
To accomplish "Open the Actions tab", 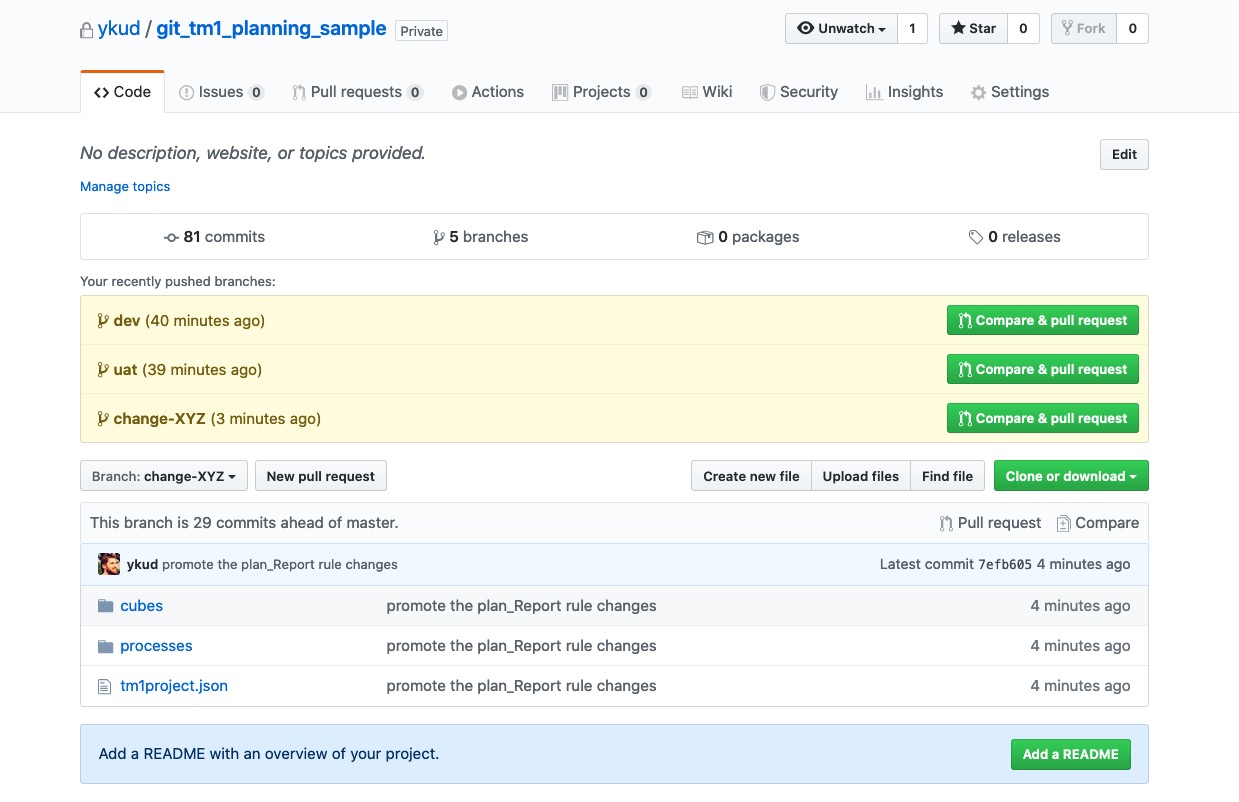I will click(488, 92).
